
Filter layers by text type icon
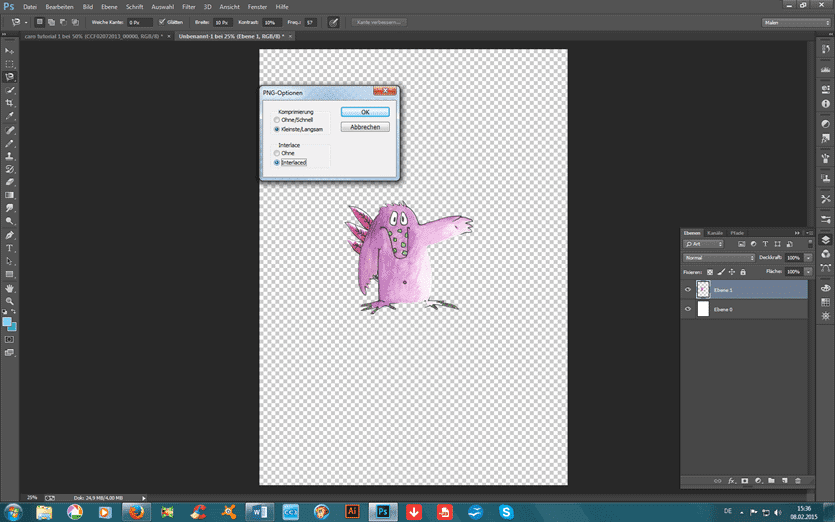[x=765, y=244]
